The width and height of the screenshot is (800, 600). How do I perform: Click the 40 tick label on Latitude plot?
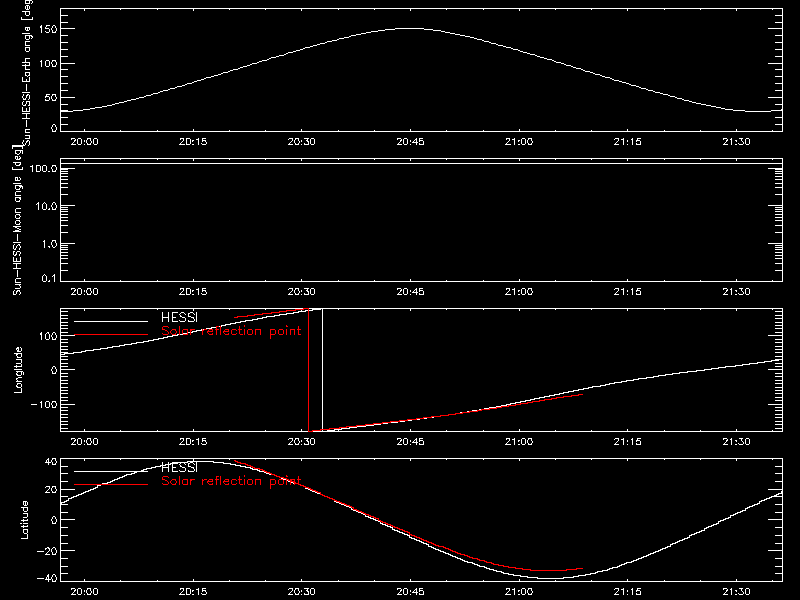point(51,462)
